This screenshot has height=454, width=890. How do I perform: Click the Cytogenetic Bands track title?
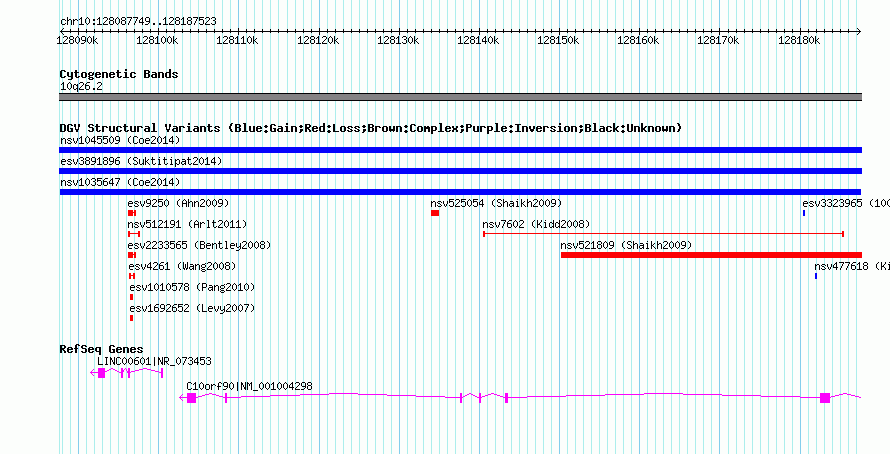point(119,74)
